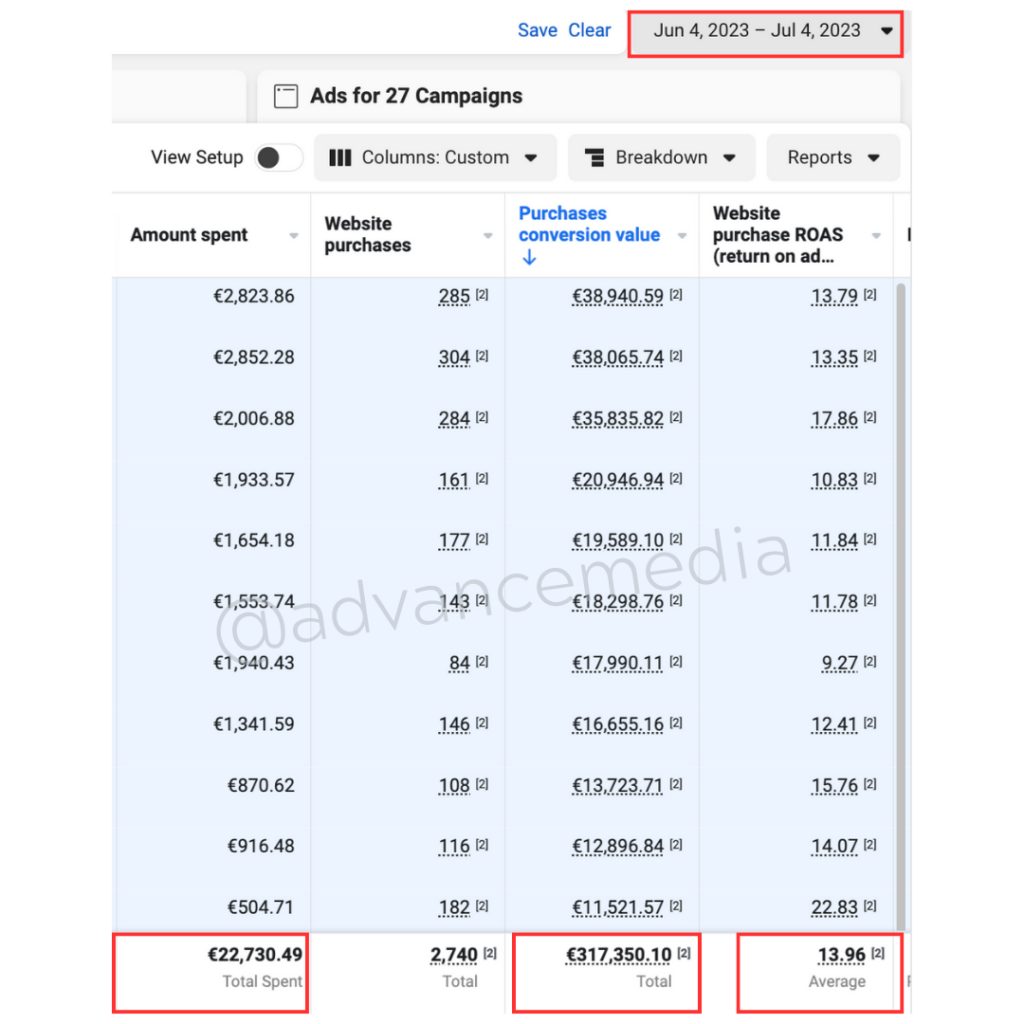1024x1024 pixels.
Task: Click the Website purchase ROAS column caret
Action: (876, 236)
